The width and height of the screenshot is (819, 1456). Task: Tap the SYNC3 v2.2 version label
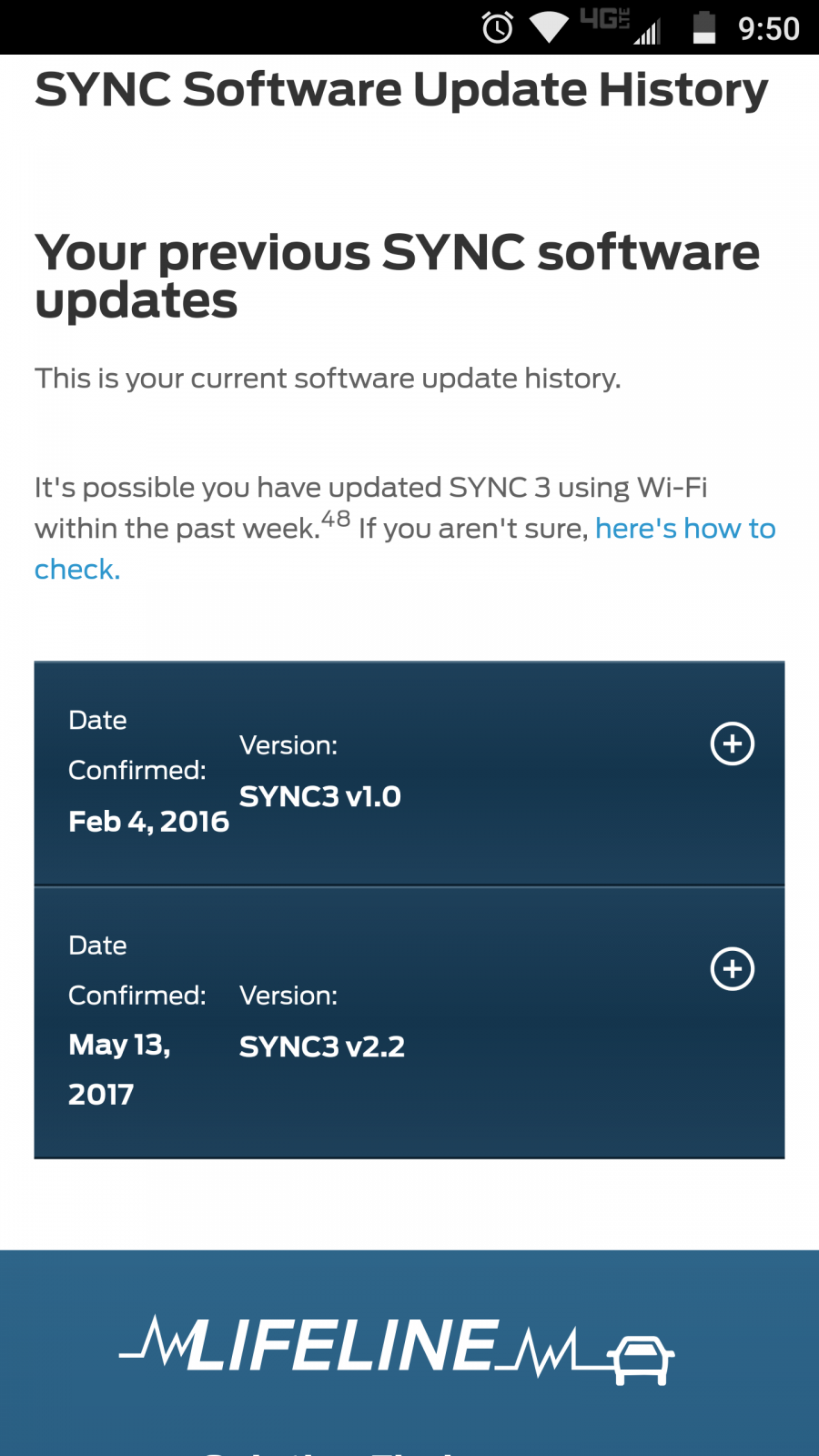pyautogui.click(x=321, y=1046)
